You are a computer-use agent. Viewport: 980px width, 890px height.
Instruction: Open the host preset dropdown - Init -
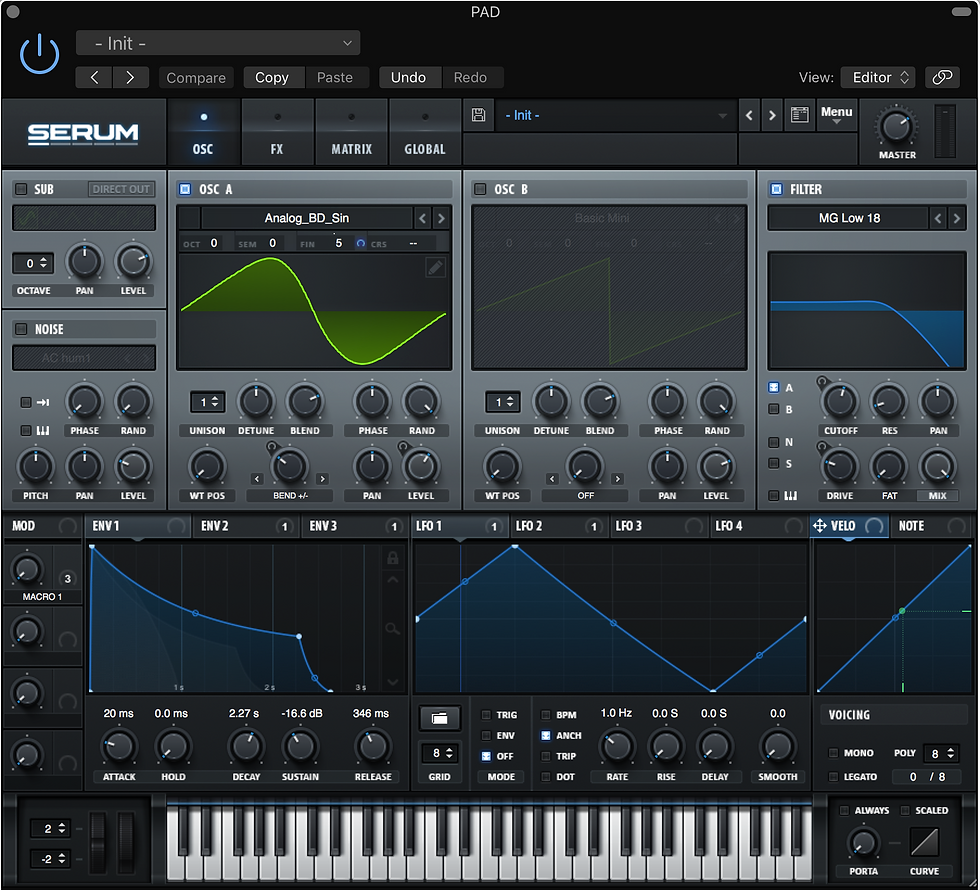click(x=218, y=43)
